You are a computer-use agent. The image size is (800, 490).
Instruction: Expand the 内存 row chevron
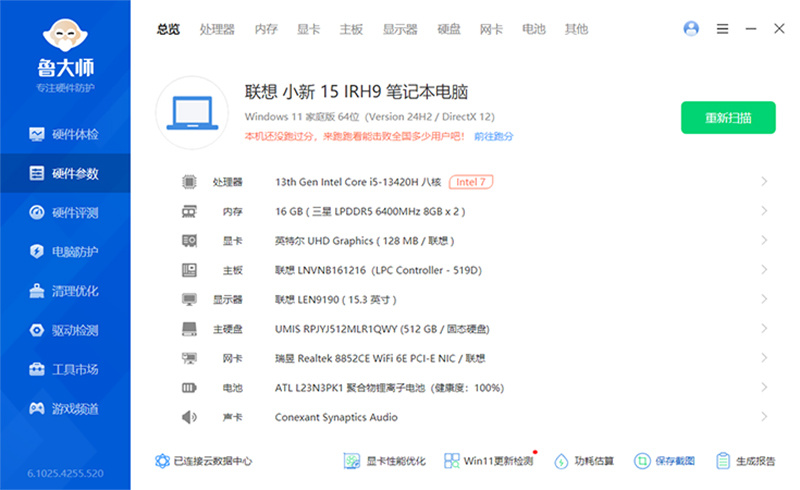[764, 211]
